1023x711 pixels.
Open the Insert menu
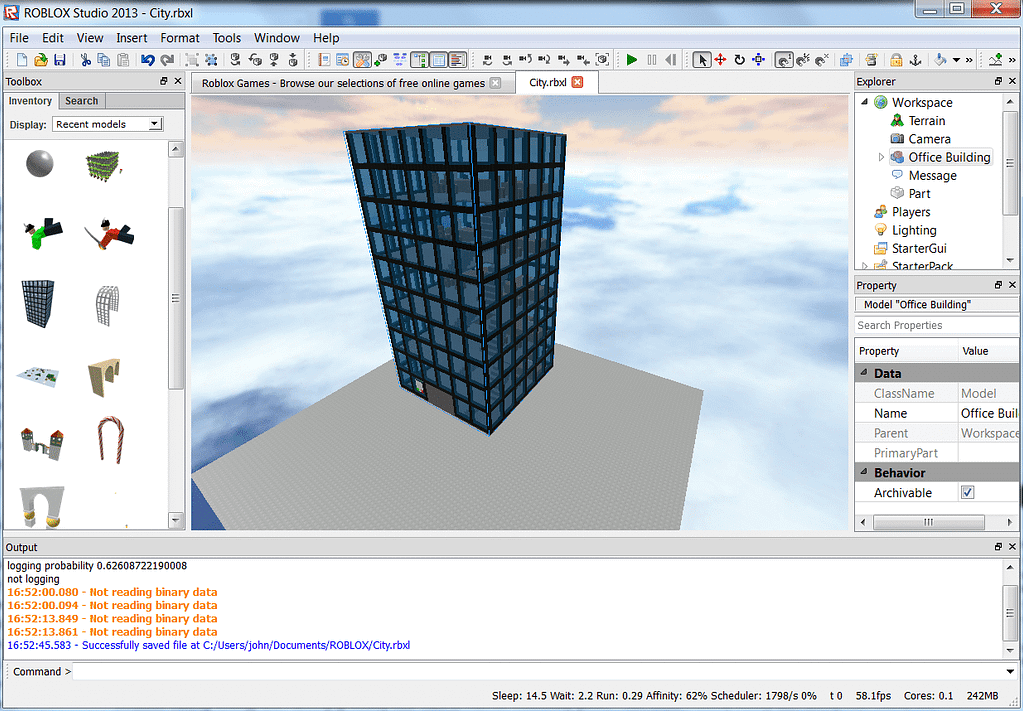click(131, 38)
